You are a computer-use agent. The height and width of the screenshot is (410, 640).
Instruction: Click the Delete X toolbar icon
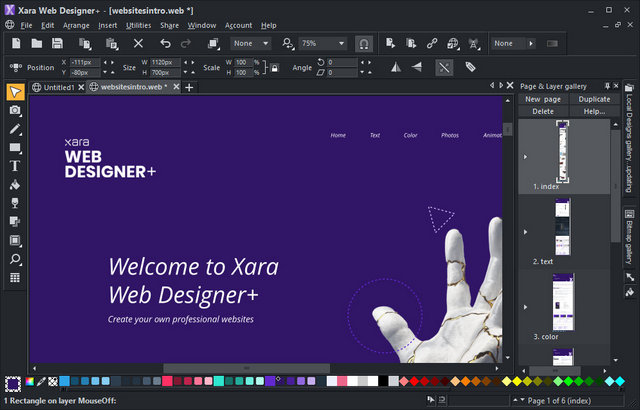(x=138, y=44)
